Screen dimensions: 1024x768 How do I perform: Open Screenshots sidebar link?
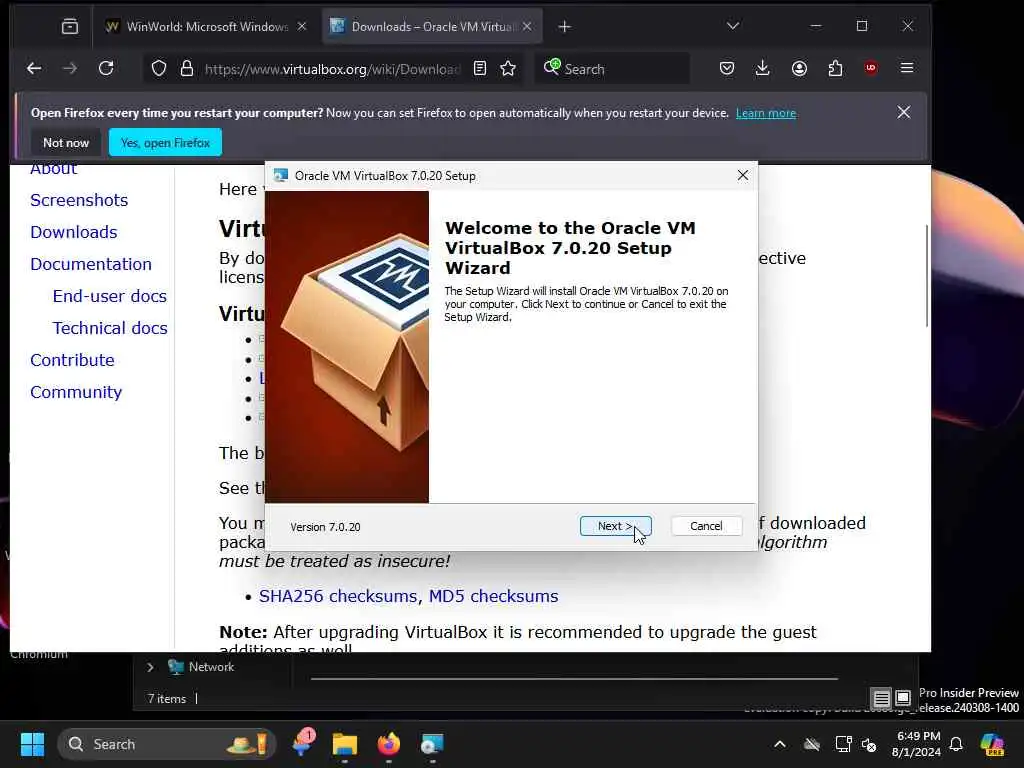click(x=79, y=200)
